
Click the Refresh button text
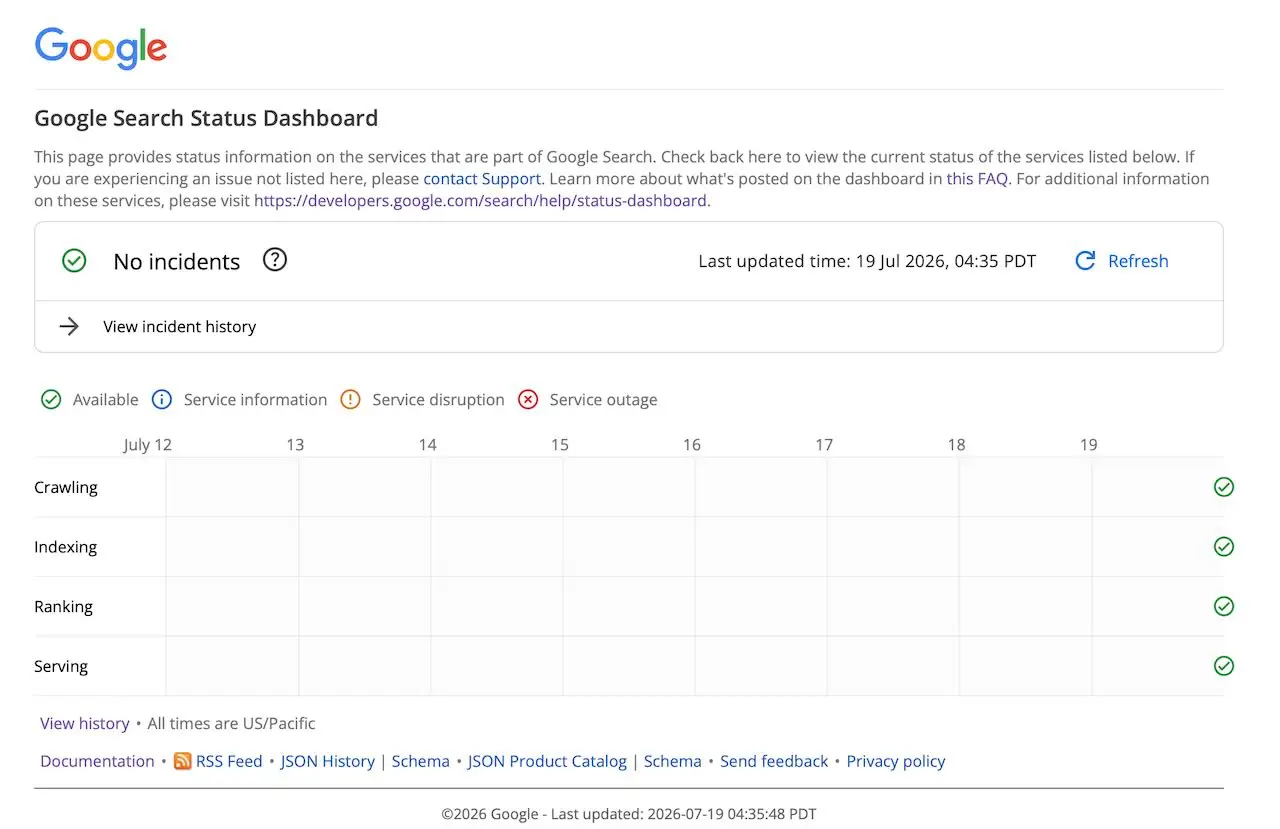(1138, 261)
